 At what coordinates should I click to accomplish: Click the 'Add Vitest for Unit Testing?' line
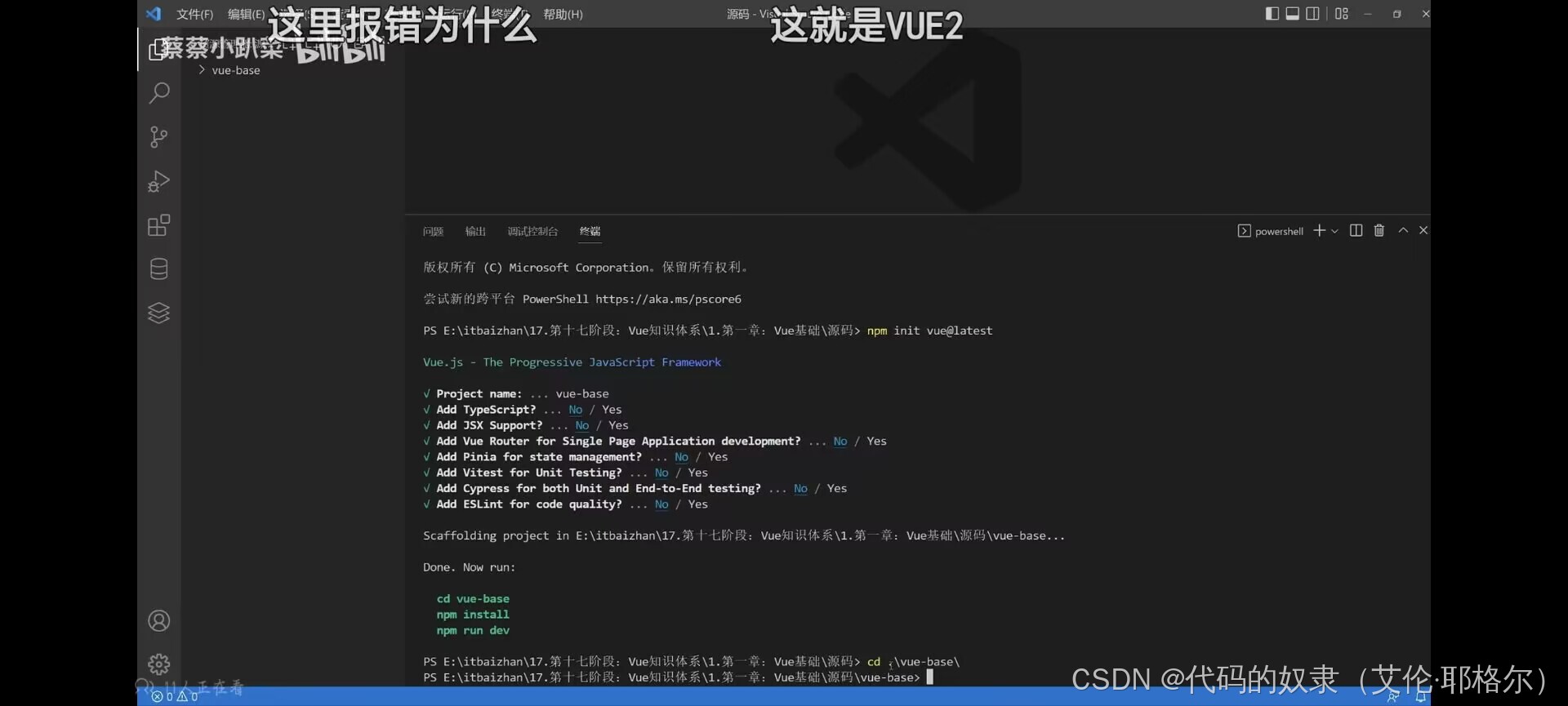(x=565, y=473)
